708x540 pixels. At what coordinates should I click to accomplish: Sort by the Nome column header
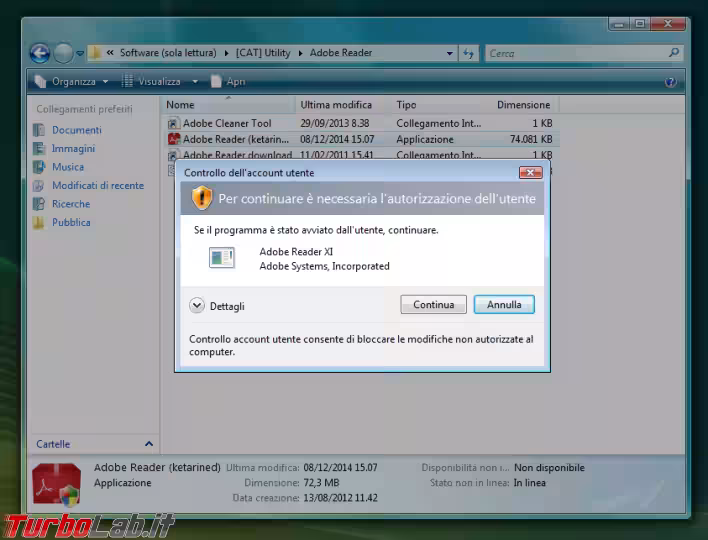pos(181,105)
